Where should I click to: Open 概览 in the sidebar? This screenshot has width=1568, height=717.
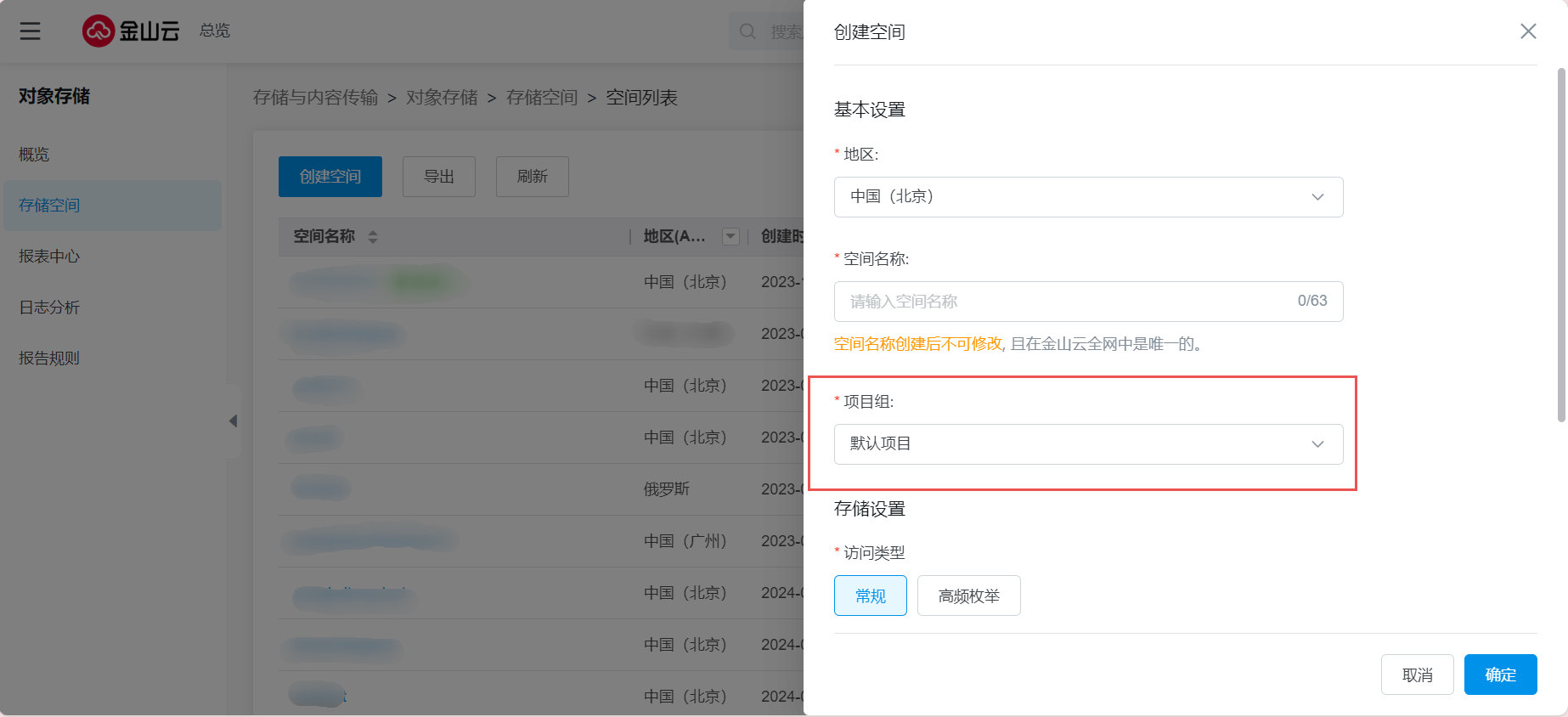point(34,155)
